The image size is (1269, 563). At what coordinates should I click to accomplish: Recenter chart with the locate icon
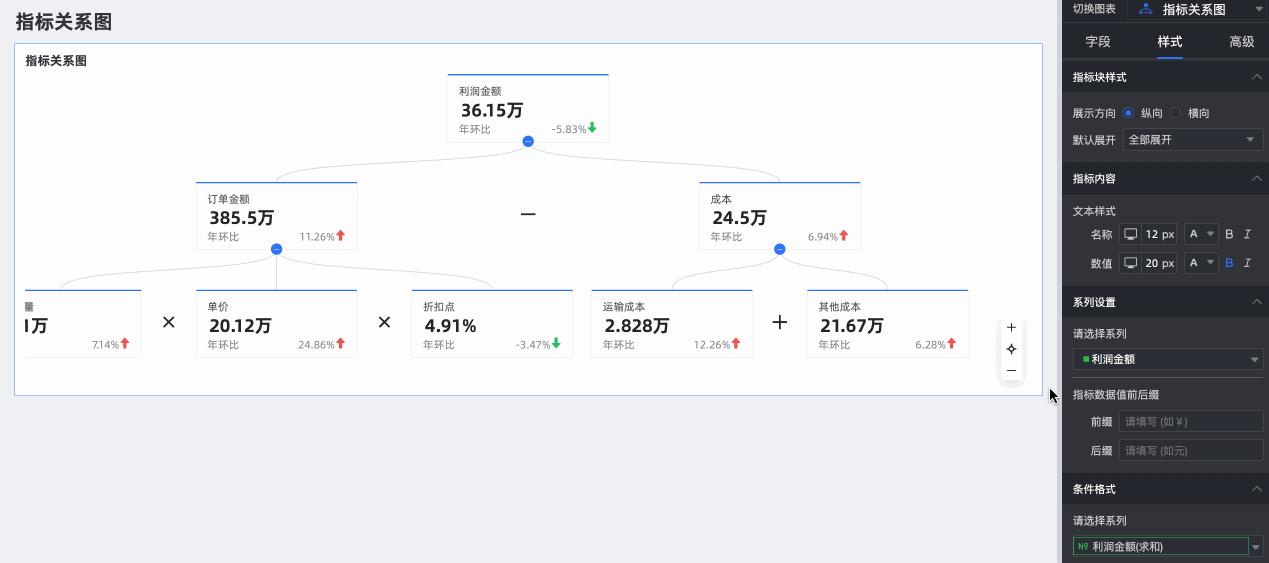click(1011, 349)
